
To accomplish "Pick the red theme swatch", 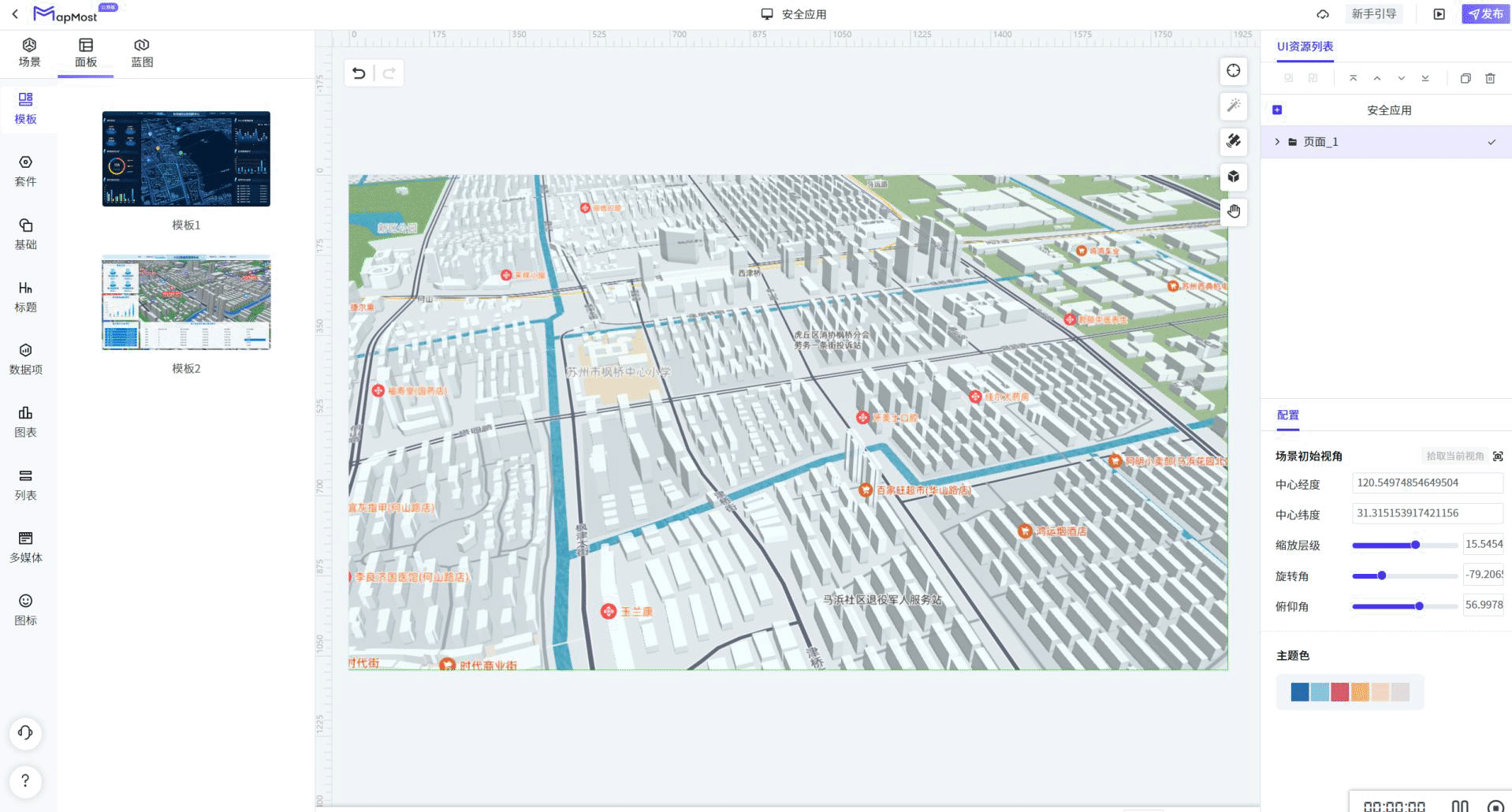I will coord(1340,692).
